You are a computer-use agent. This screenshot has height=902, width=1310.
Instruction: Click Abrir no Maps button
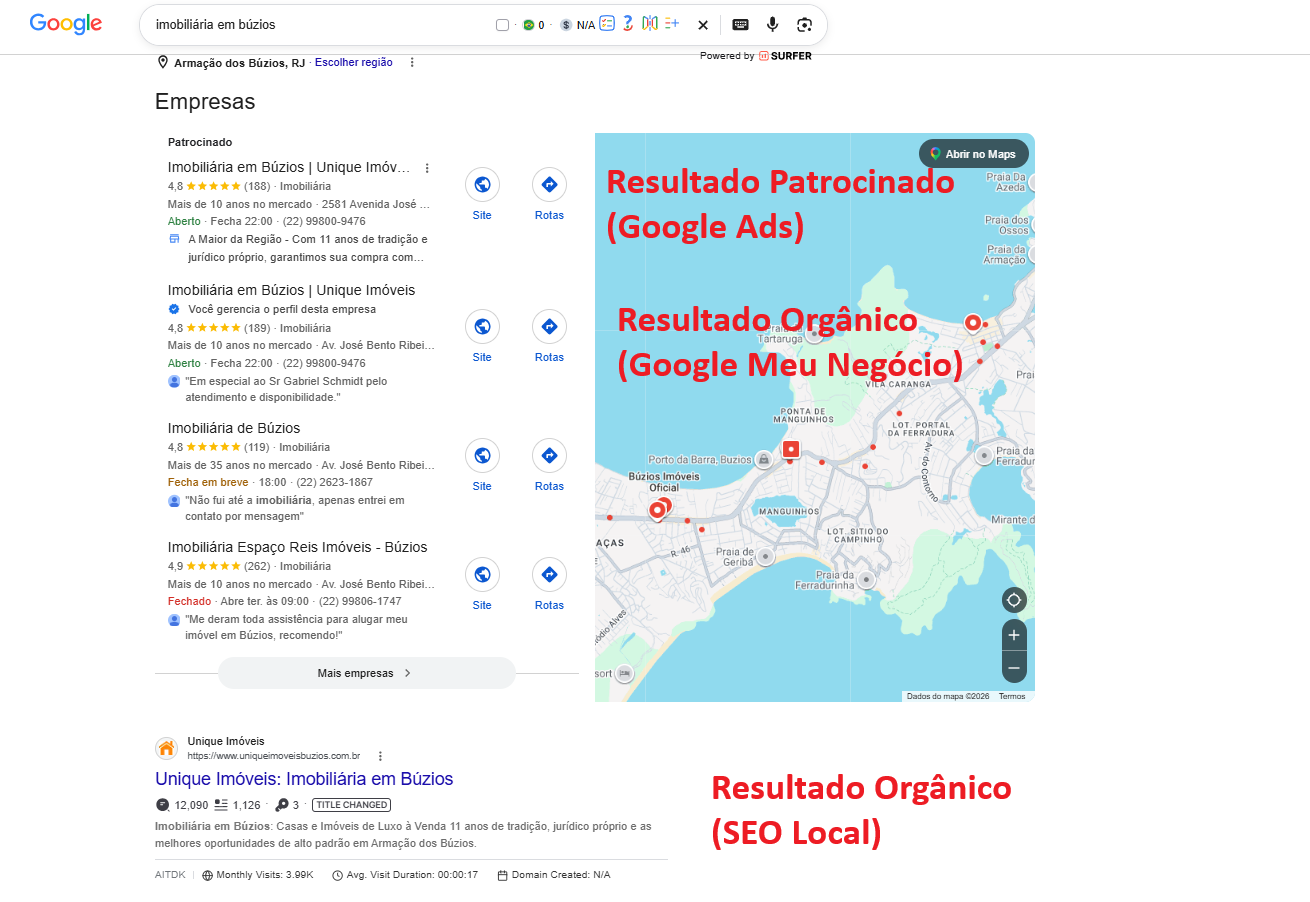[x=974, y=154]
